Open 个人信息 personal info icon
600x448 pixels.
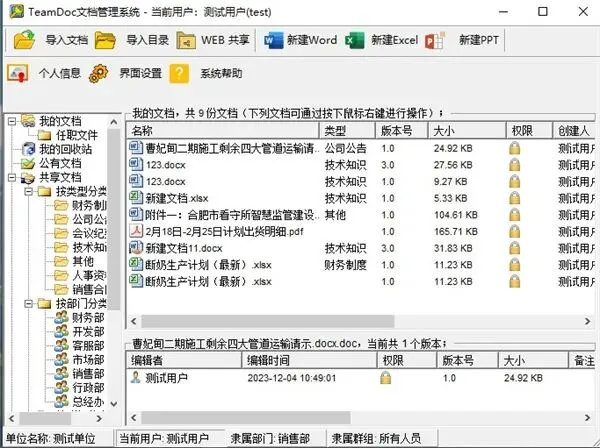click(18, 73)
